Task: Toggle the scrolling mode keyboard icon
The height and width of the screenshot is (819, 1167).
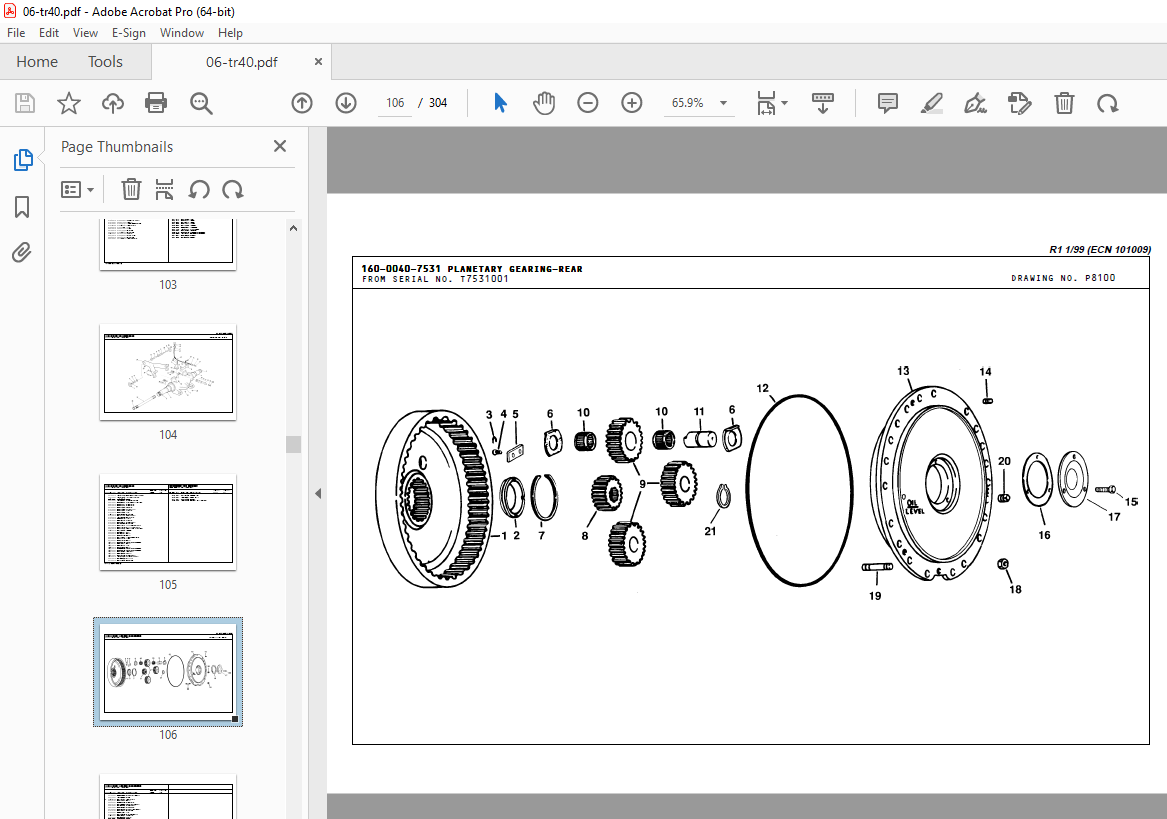Action: [822, 103]
